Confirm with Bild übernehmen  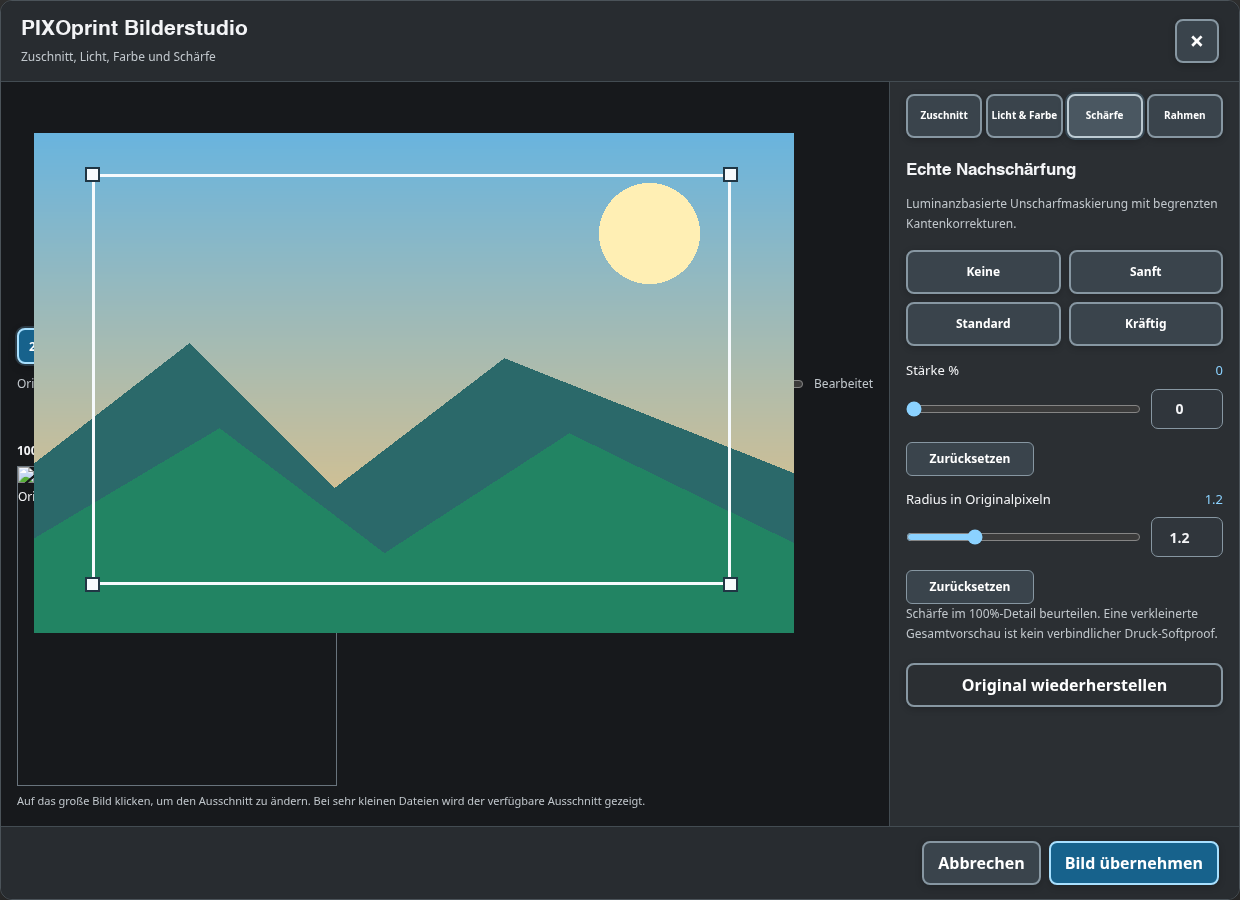(1133, 863)
